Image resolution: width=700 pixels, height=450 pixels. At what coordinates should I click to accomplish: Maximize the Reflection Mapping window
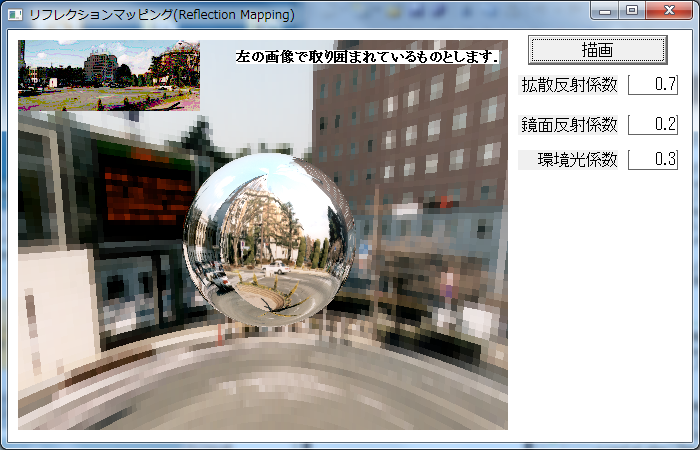pos(632,11)
